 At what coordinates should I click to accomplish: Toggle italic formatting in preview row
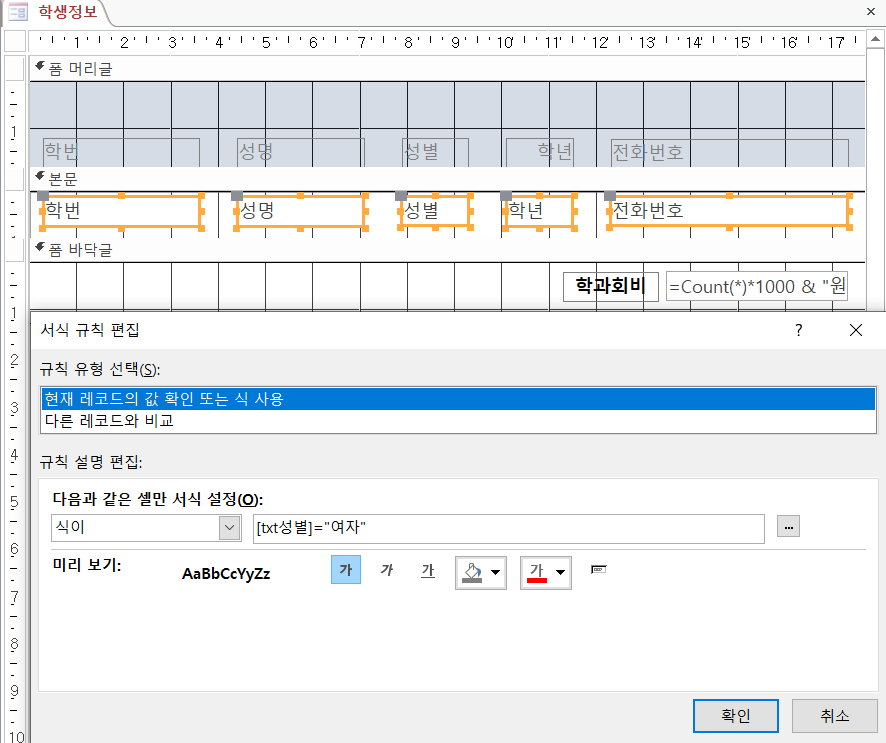[x=387, y=571]
